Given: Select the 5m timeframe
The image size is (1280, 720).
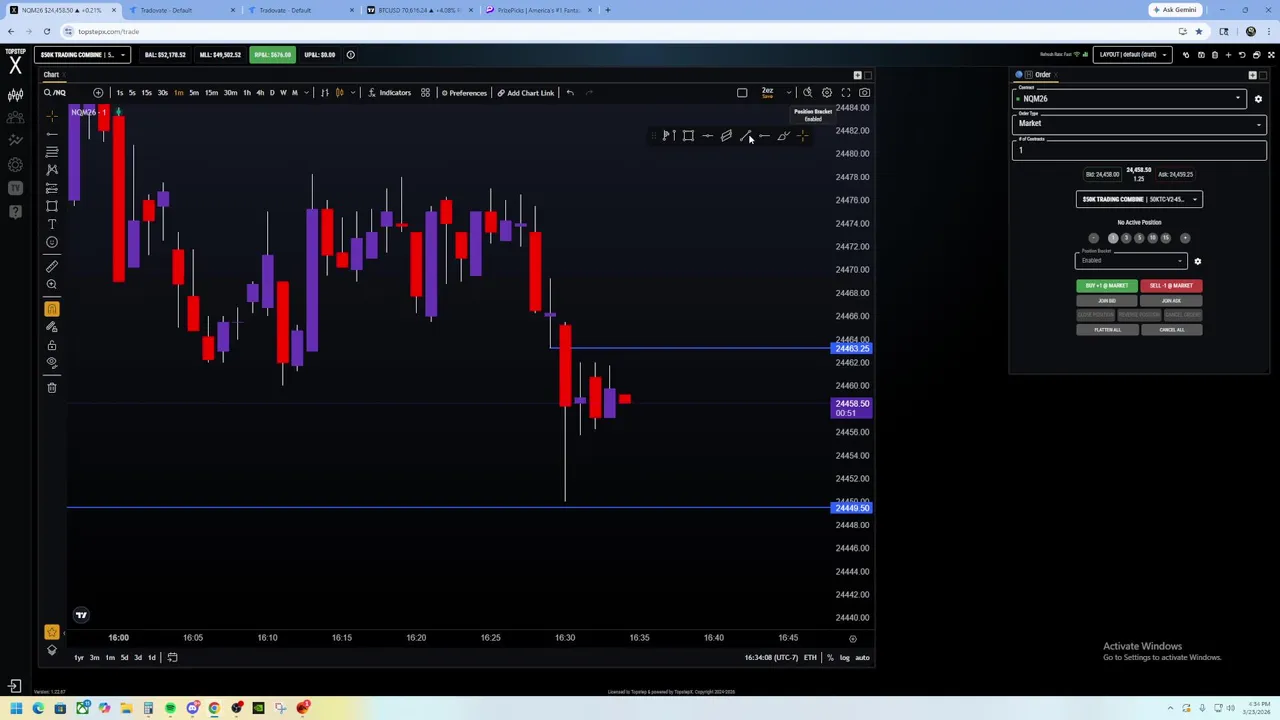Looking at the screenshot, I should point(194,93).
